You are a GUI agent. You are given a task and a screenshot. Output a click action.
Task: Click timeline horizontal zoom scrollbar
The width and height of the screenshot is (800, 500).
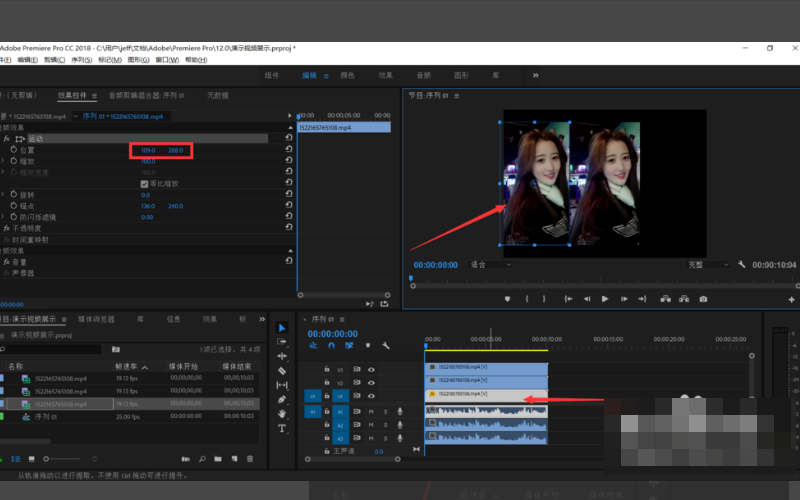(352, 459)
